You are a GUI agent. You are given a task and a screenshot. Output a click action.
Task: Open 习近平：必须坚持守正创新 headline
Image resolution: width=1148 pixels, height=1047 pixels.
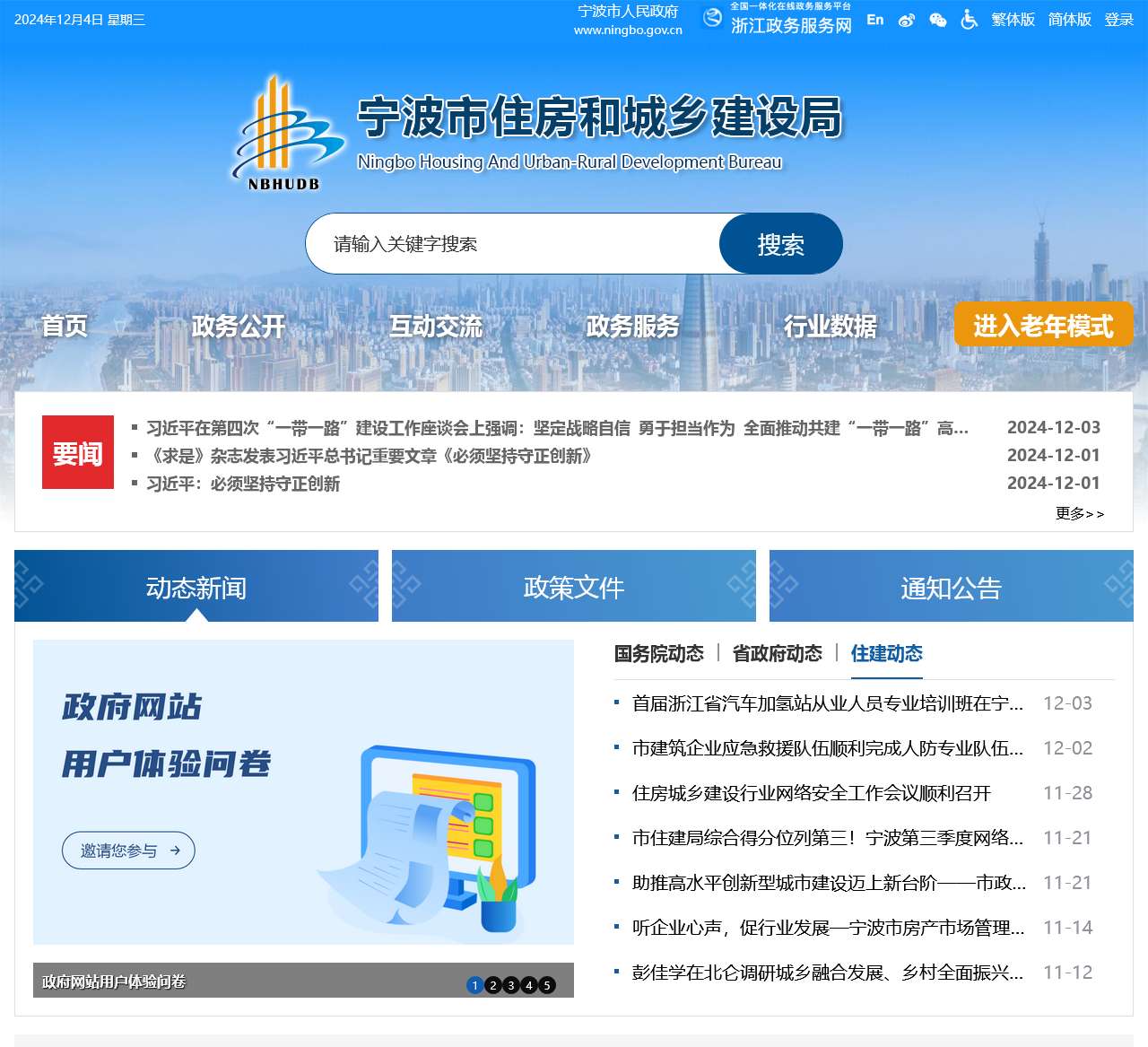[x=243, y=484]
